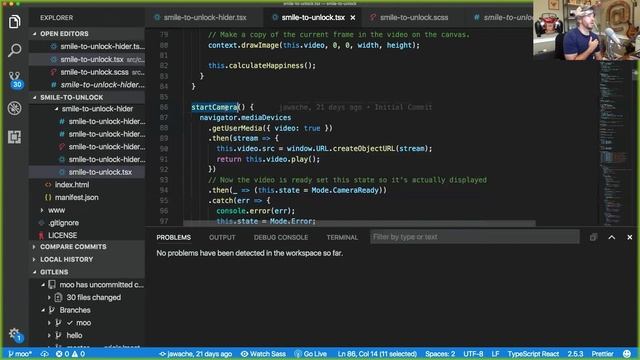Collapse the moo has uncommitted changes node
Screen dimensions: 640x360
click(43, 284)
